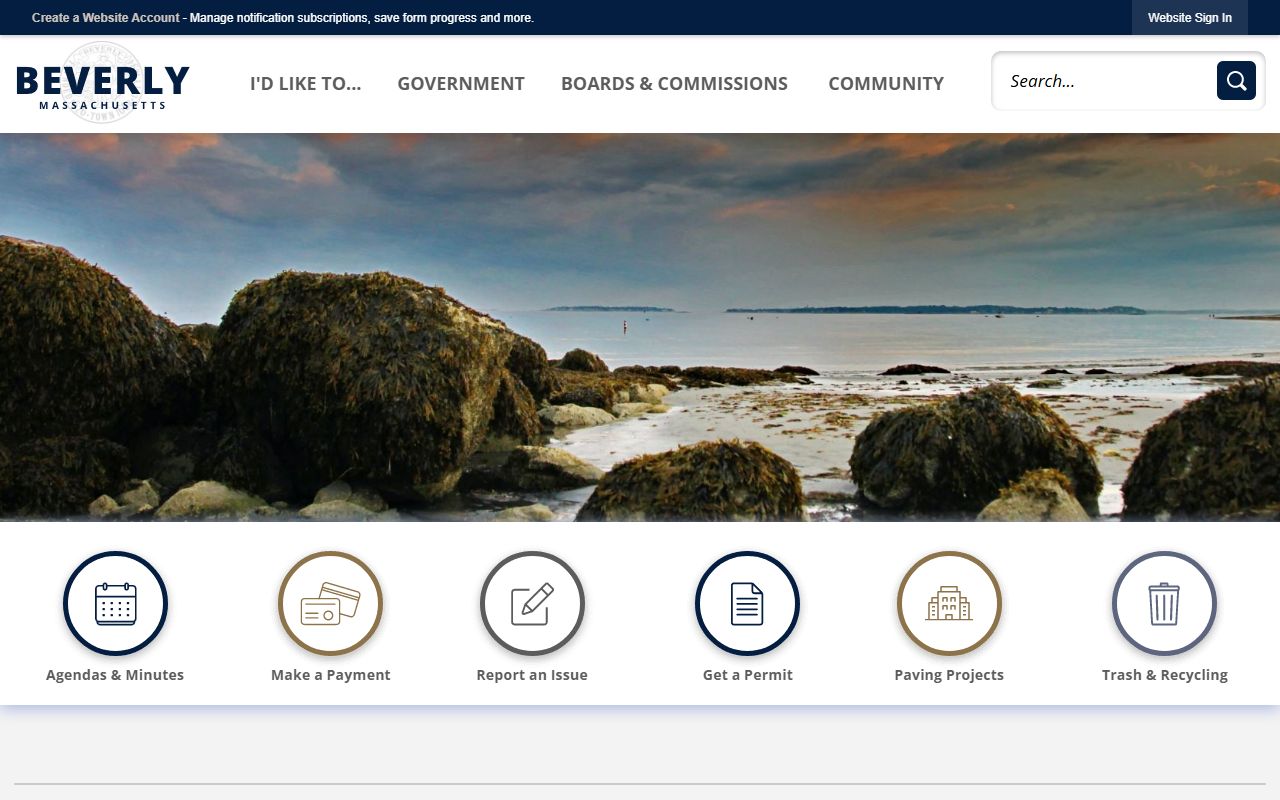The height and width of the screenshot is (800, 1280).
Task: Open the Paving Projects building icon
Action: 949,604
